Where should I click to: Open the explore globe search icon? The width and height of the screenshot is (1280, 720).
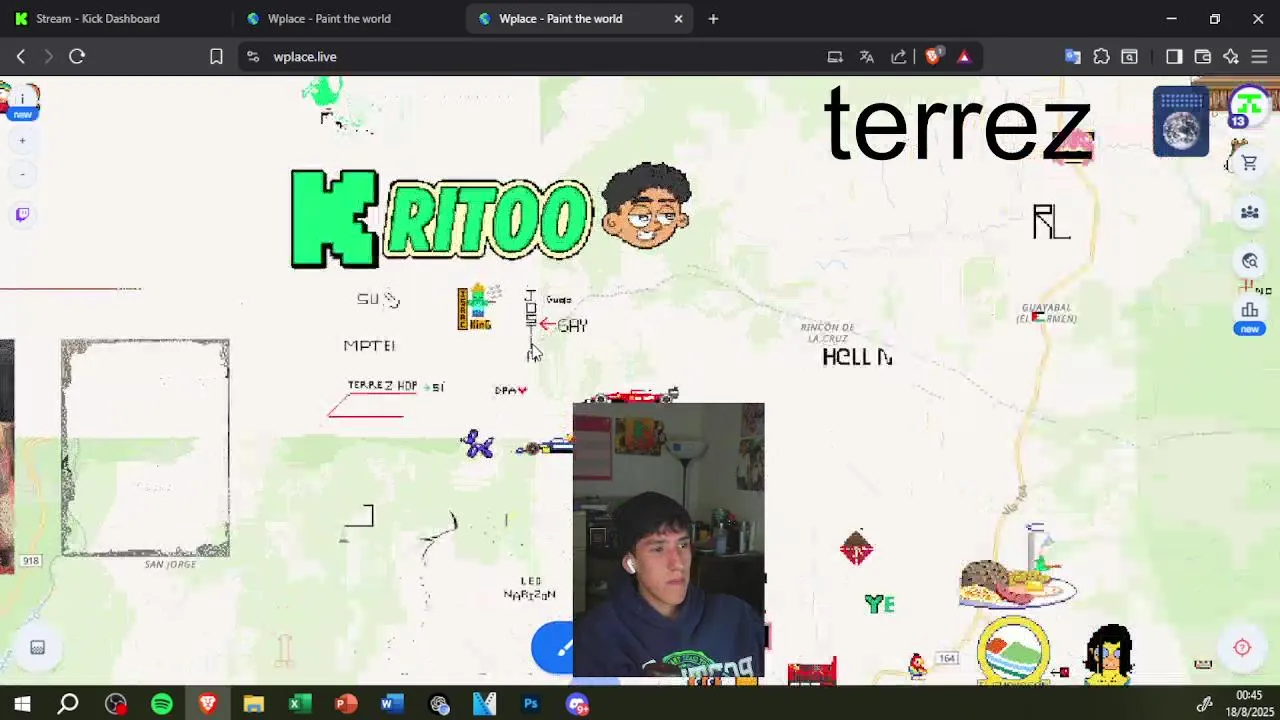click(1249, 261)
